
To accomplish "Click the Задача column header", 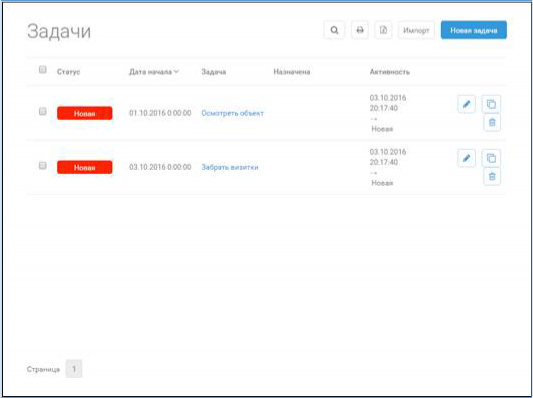I will pos(214,72).
